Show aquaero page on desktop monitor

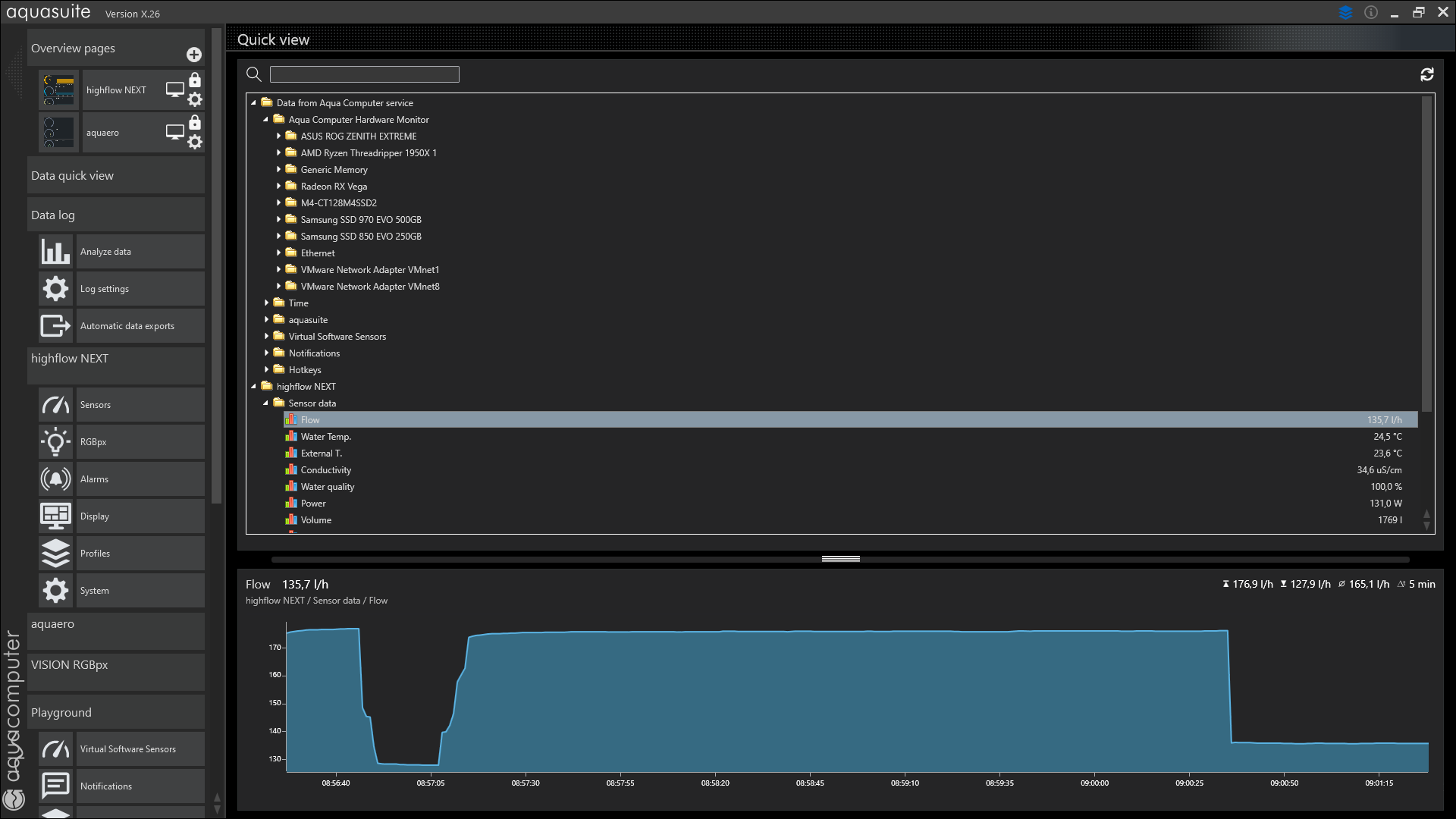click(x=175, y=132)
